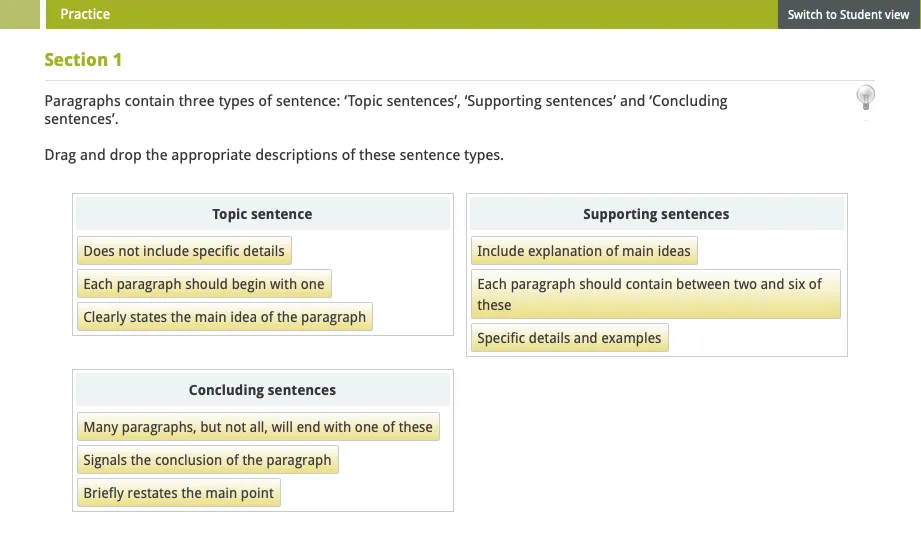Switch to Student view
The width and height of the screenshot is (921, 547).
coord(848,14)
